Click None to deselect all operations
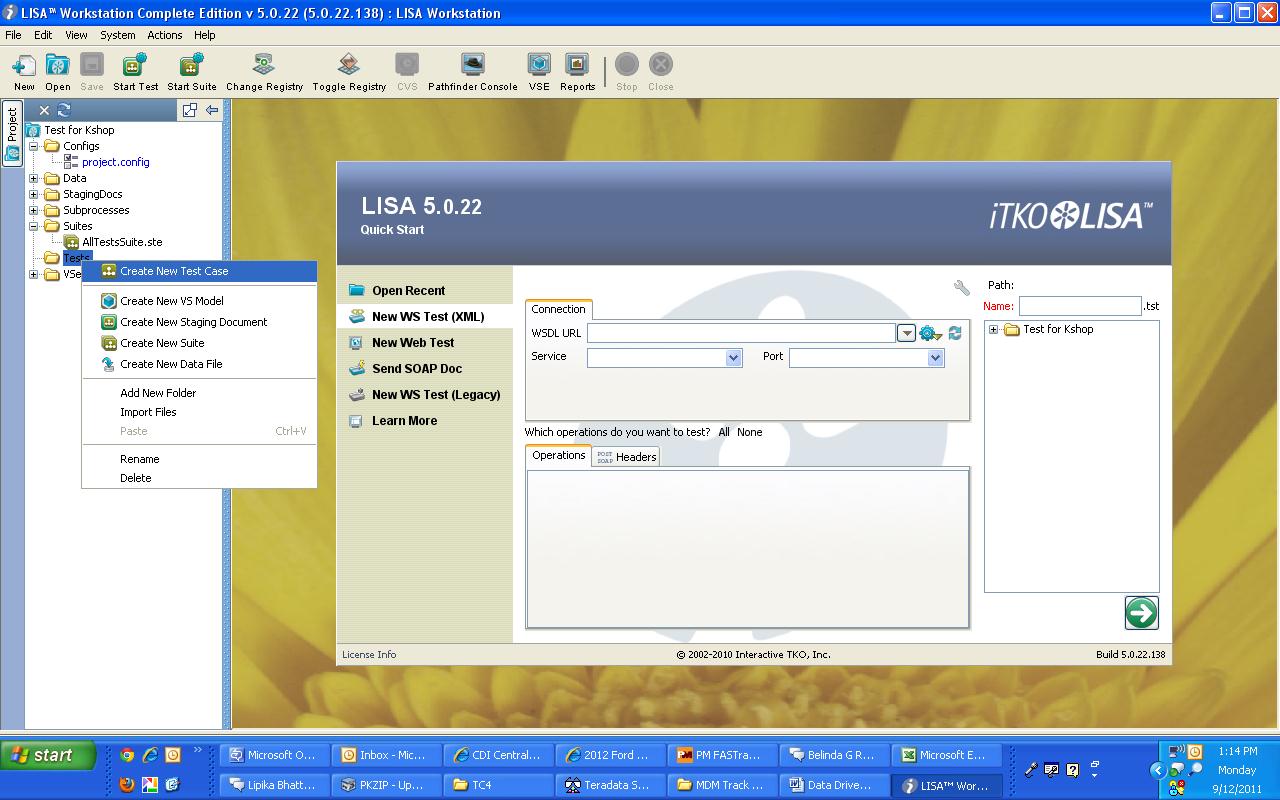This screenshot has width=1280, height=800. click(752, 432)
